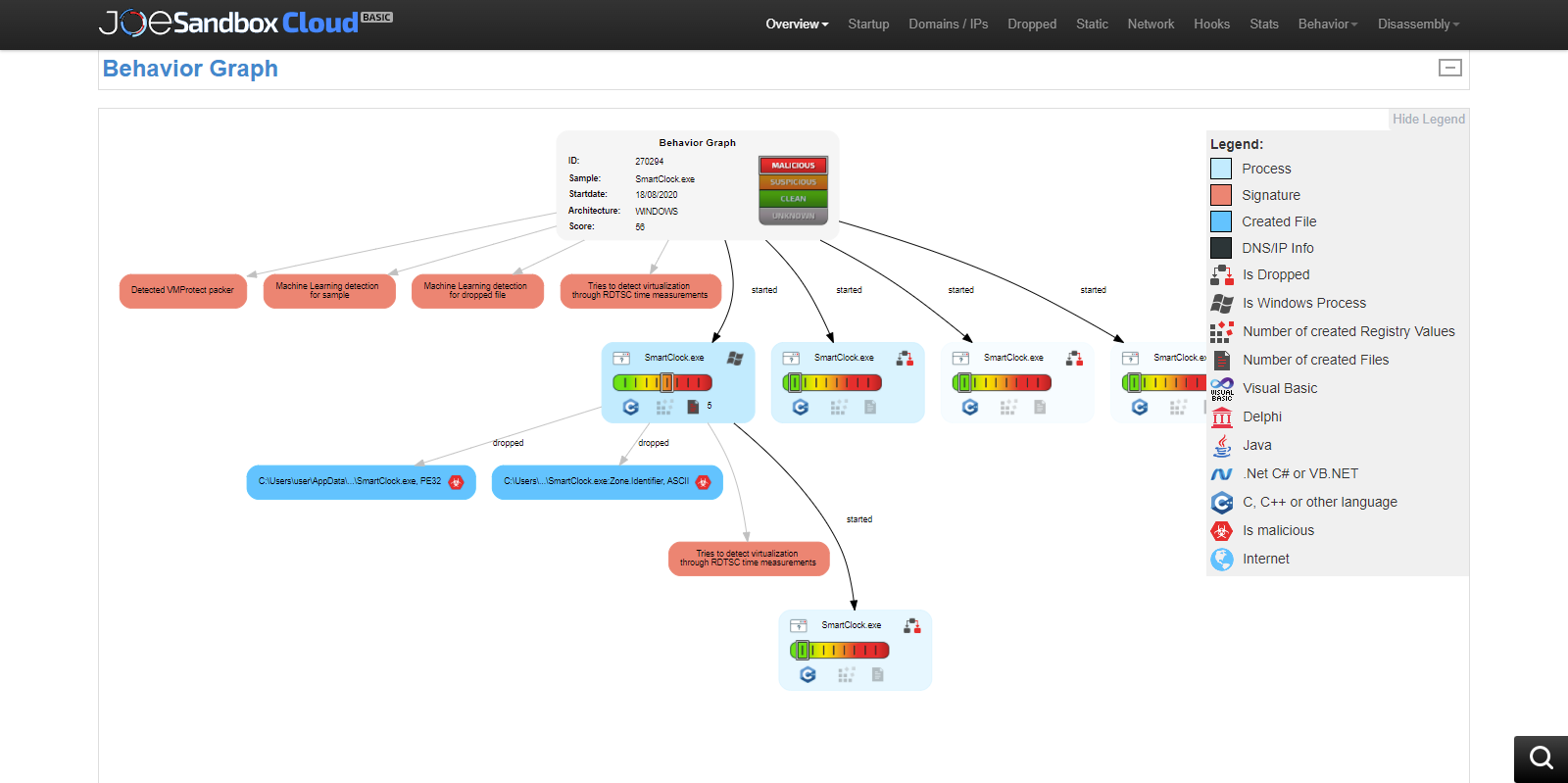Click the Detected VMProtect packer signature
Image resolution: width=1568 pixels, height=783 pixels.
(x=183, y=291)
